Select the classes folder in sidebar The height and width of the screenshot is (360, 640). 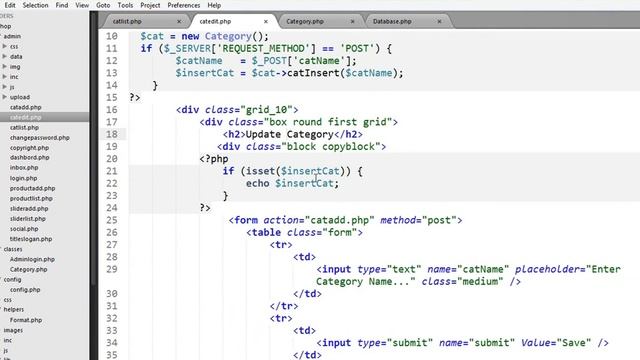(13, 249)
